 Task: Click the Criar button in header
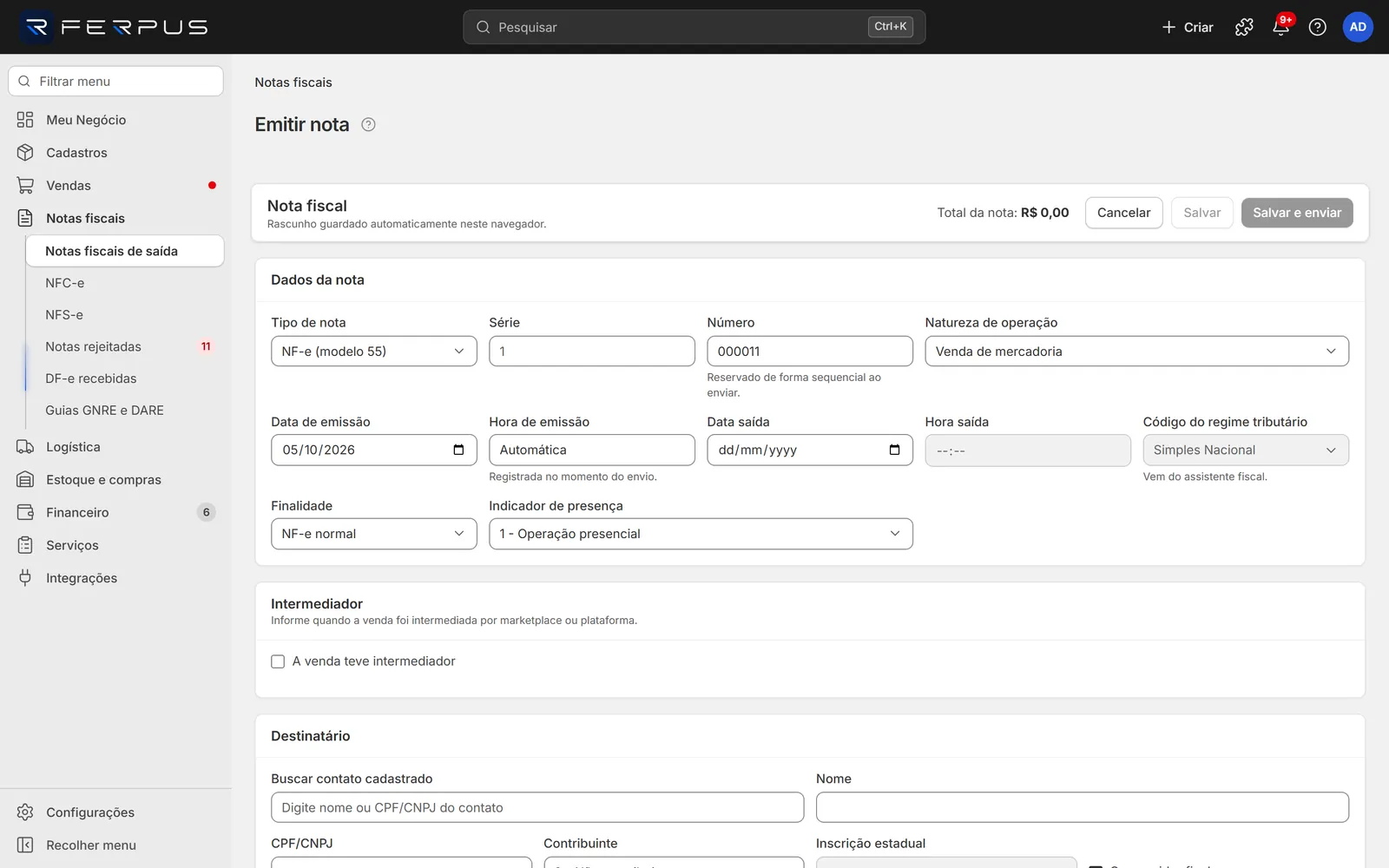1188,27
